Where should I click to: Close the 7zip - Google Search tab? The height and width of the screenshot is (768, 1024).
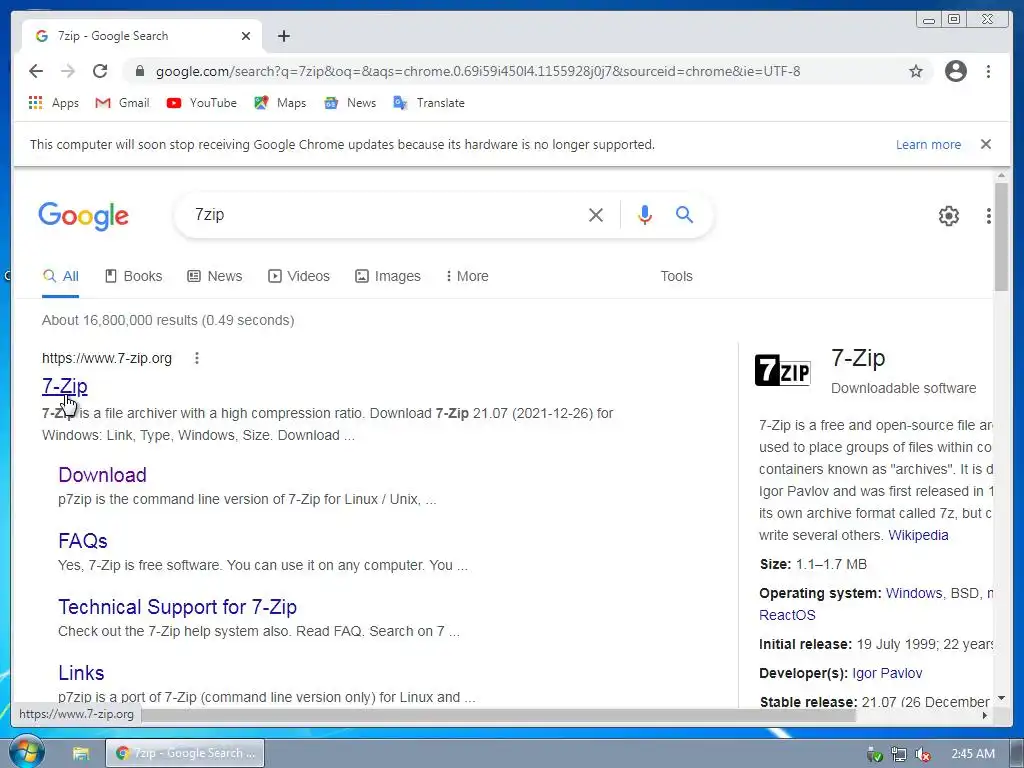click(x=246, y=36)
